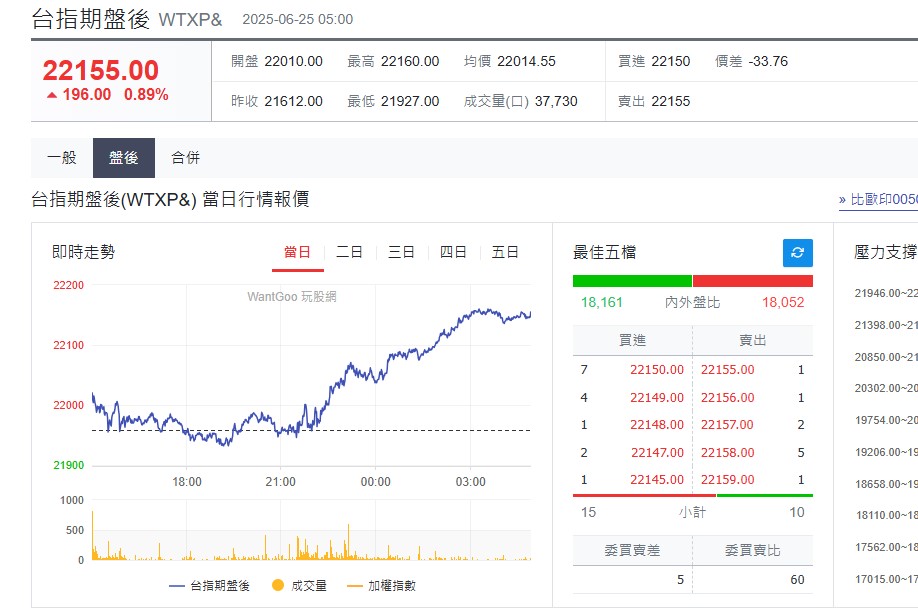Click support level row 21946.00
Viewport: 918px width, 612px height.
tap(886, 293)
